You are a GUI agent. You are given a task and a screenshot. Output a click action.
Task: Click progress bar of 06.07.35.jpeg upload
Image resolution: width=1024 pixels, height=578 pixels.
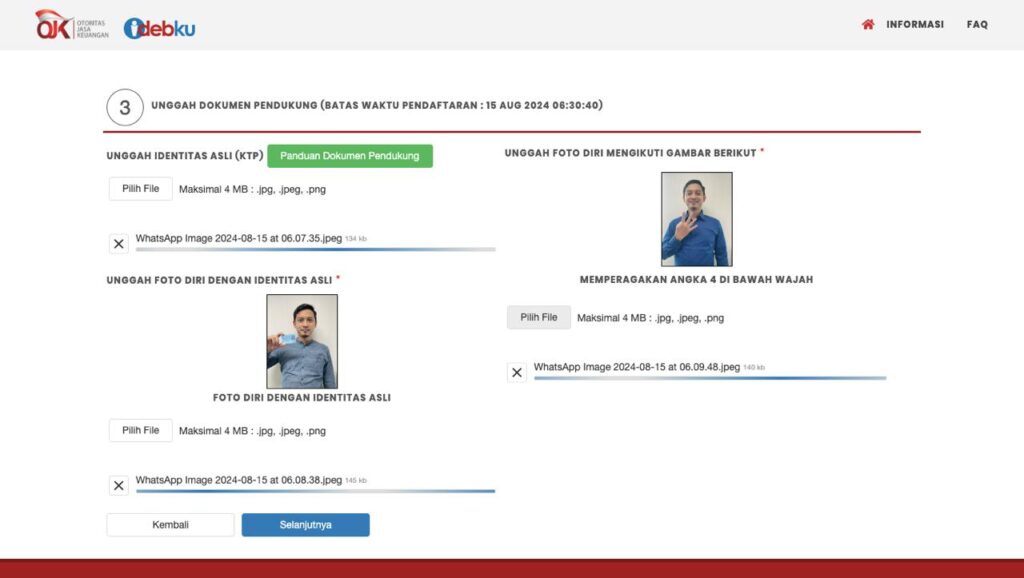click(x=315, y=249)
